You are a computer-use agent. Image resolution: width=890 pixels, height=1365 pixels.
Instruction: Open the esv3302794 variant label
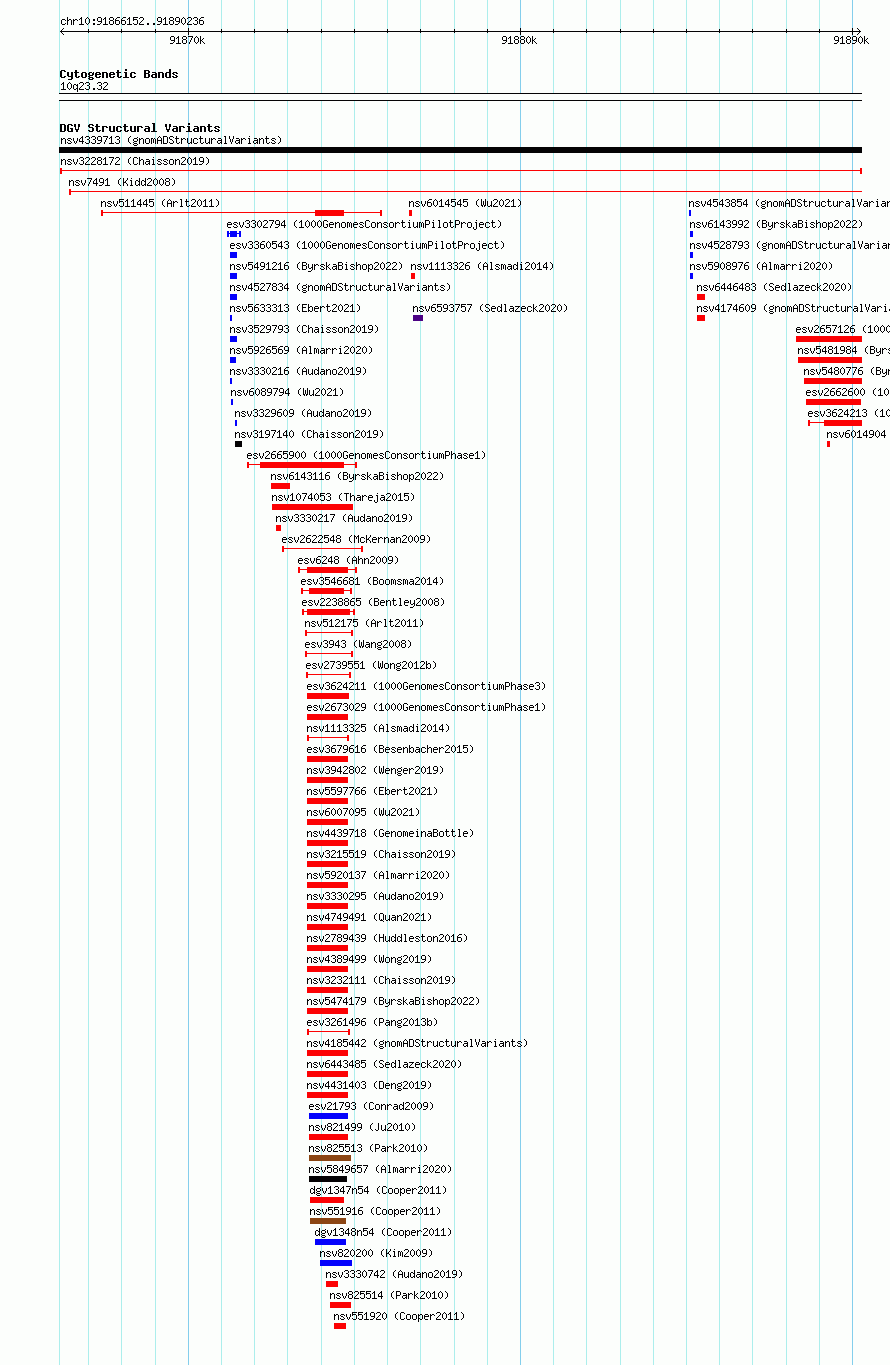point(364,224)
